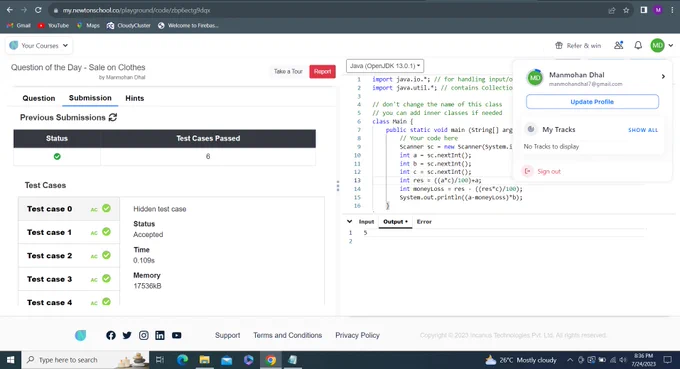Open the Twitter footer icon
680x369 pixels.
pyautogui.click(x=127, y=335)
